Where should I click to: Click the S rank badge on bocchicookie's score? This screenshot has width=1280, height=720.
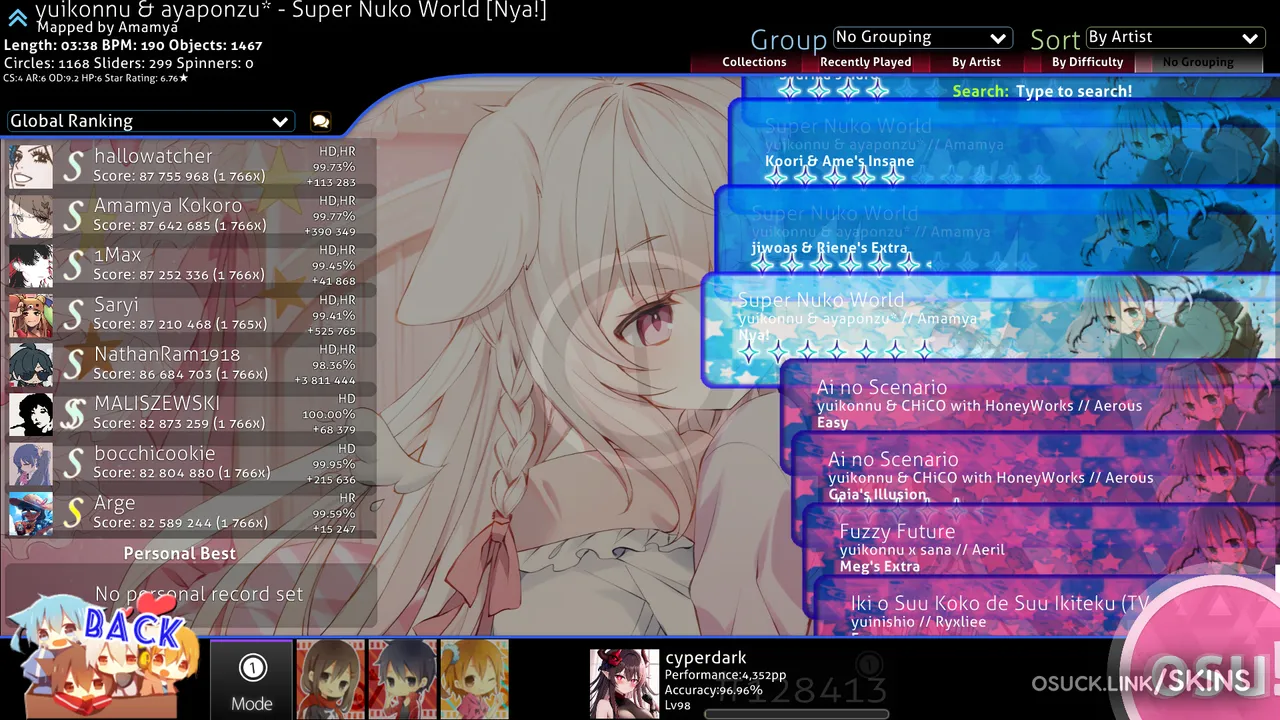[73, 463]
